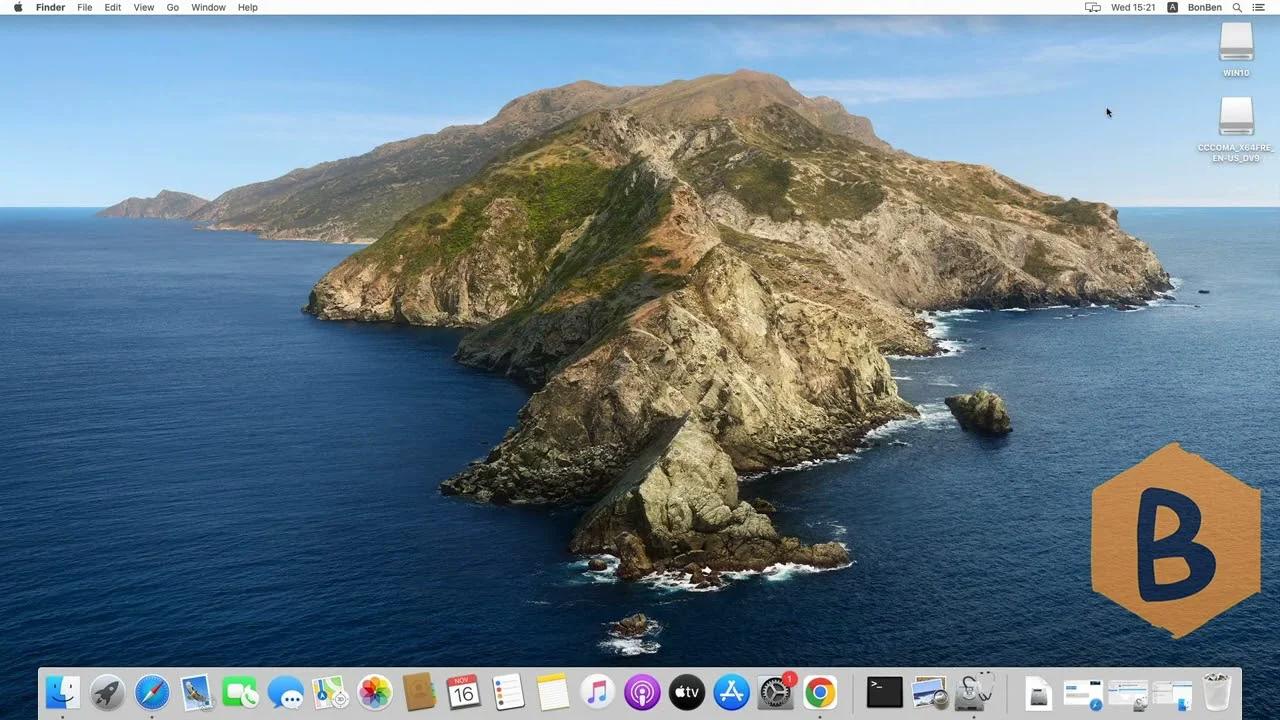
Task: Open the Mail app
Action: coord(196,691)
